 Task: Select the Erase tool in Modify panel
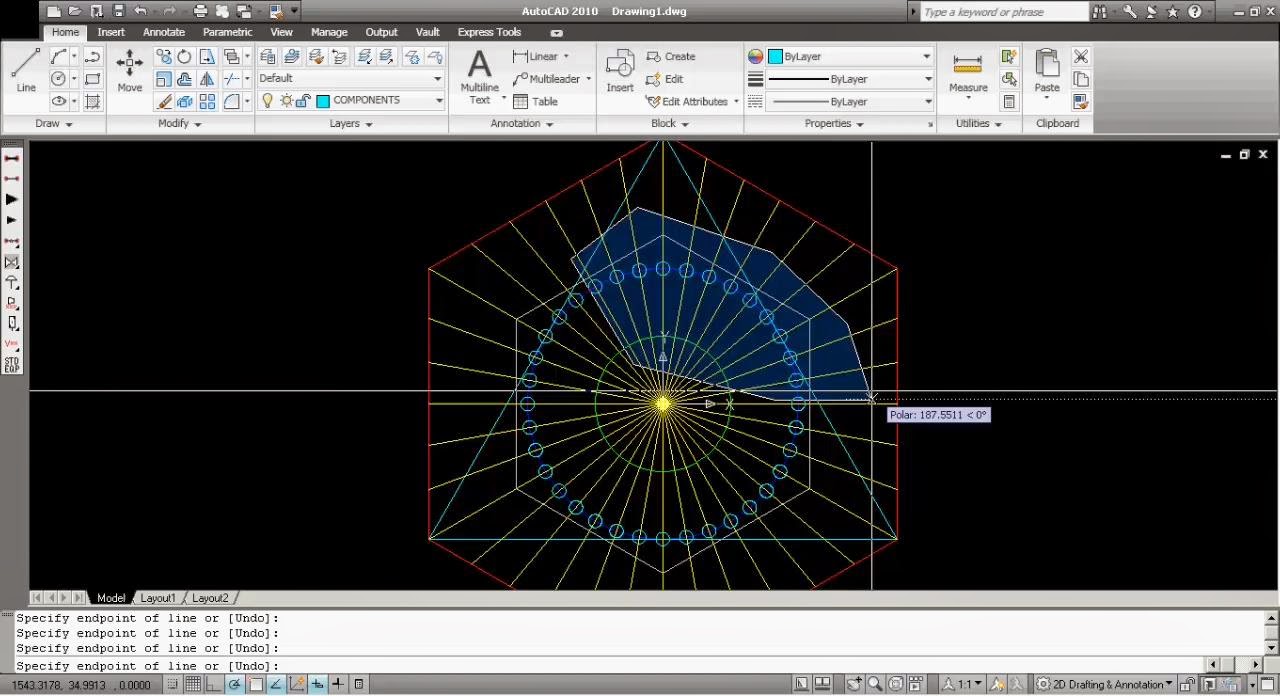tap(165, 101)
